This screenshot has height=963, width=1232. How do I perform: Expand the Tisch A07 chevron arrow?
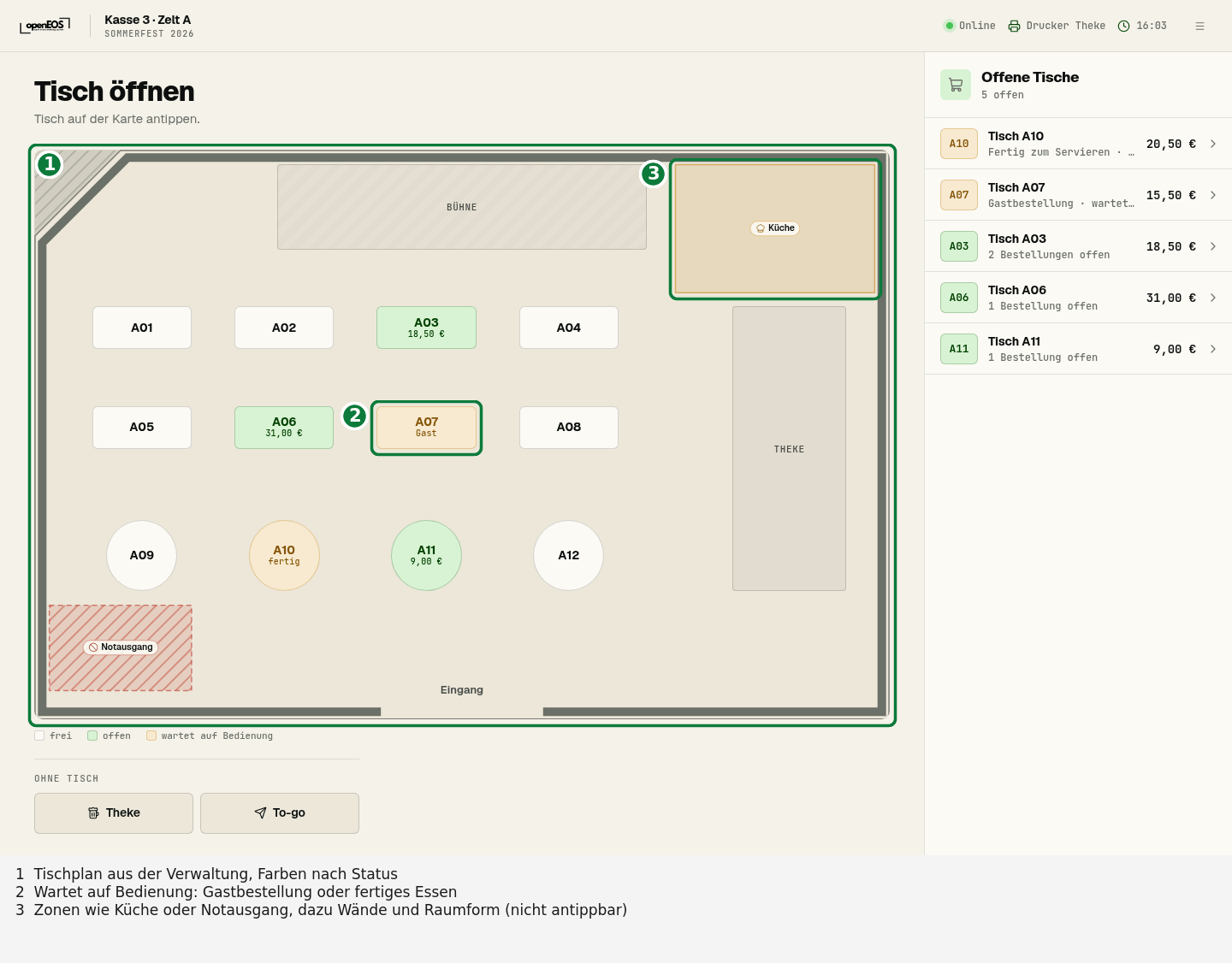tap(1213, 195)
